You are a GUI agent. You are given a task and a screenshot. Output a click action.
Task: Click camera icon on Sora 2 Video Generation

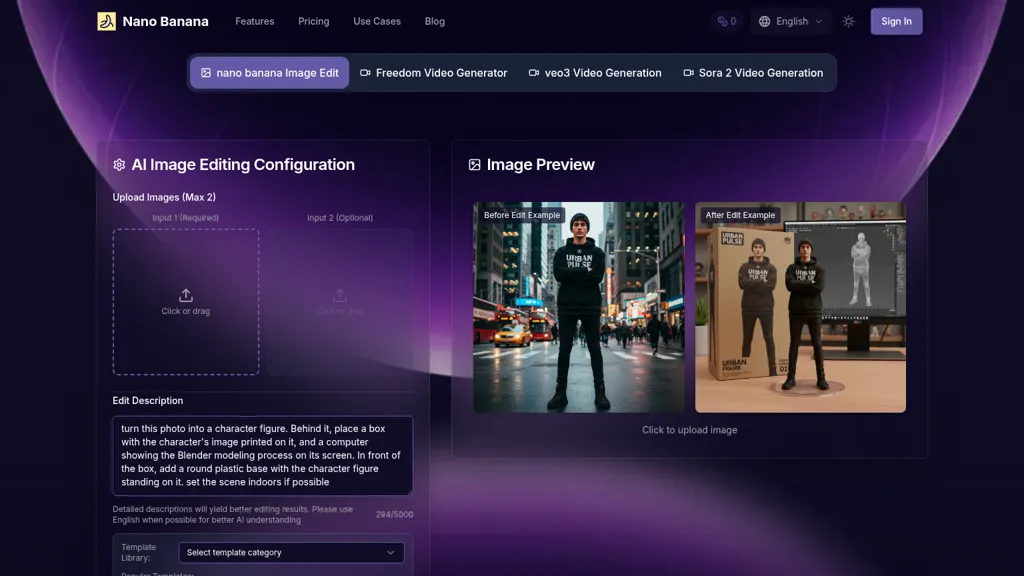point(688,72)
